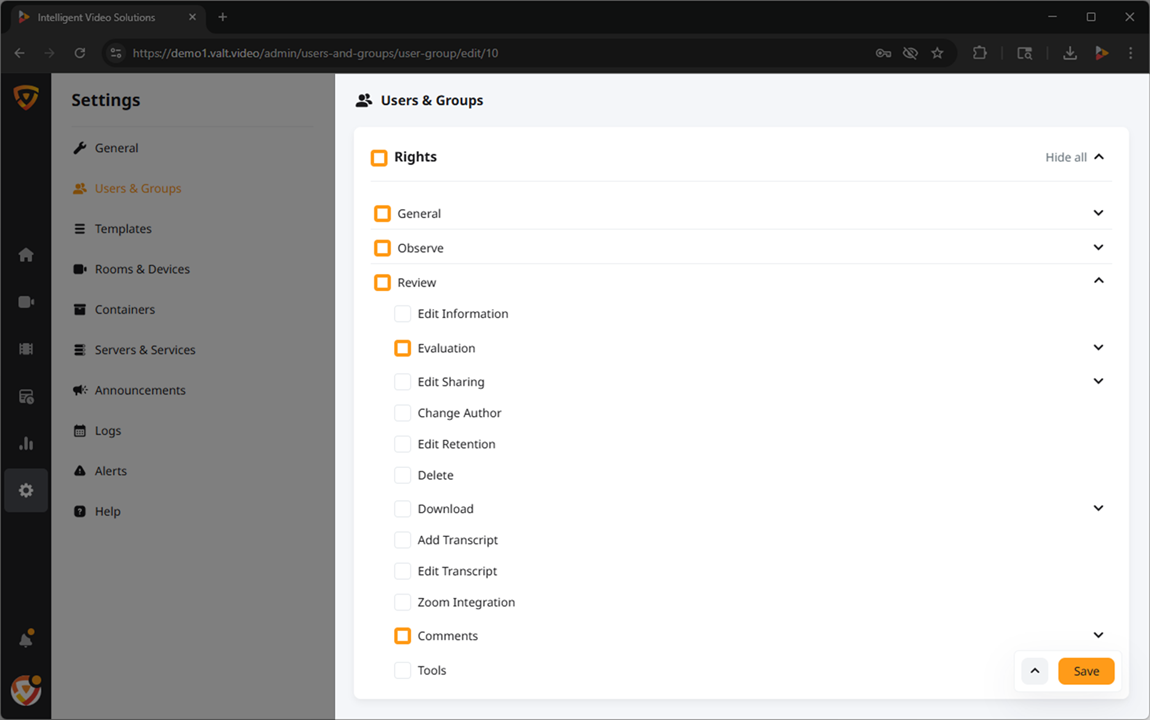Go forward with the browser forward arrow
The image size is (1150, 720).
(x=49, y=53)
